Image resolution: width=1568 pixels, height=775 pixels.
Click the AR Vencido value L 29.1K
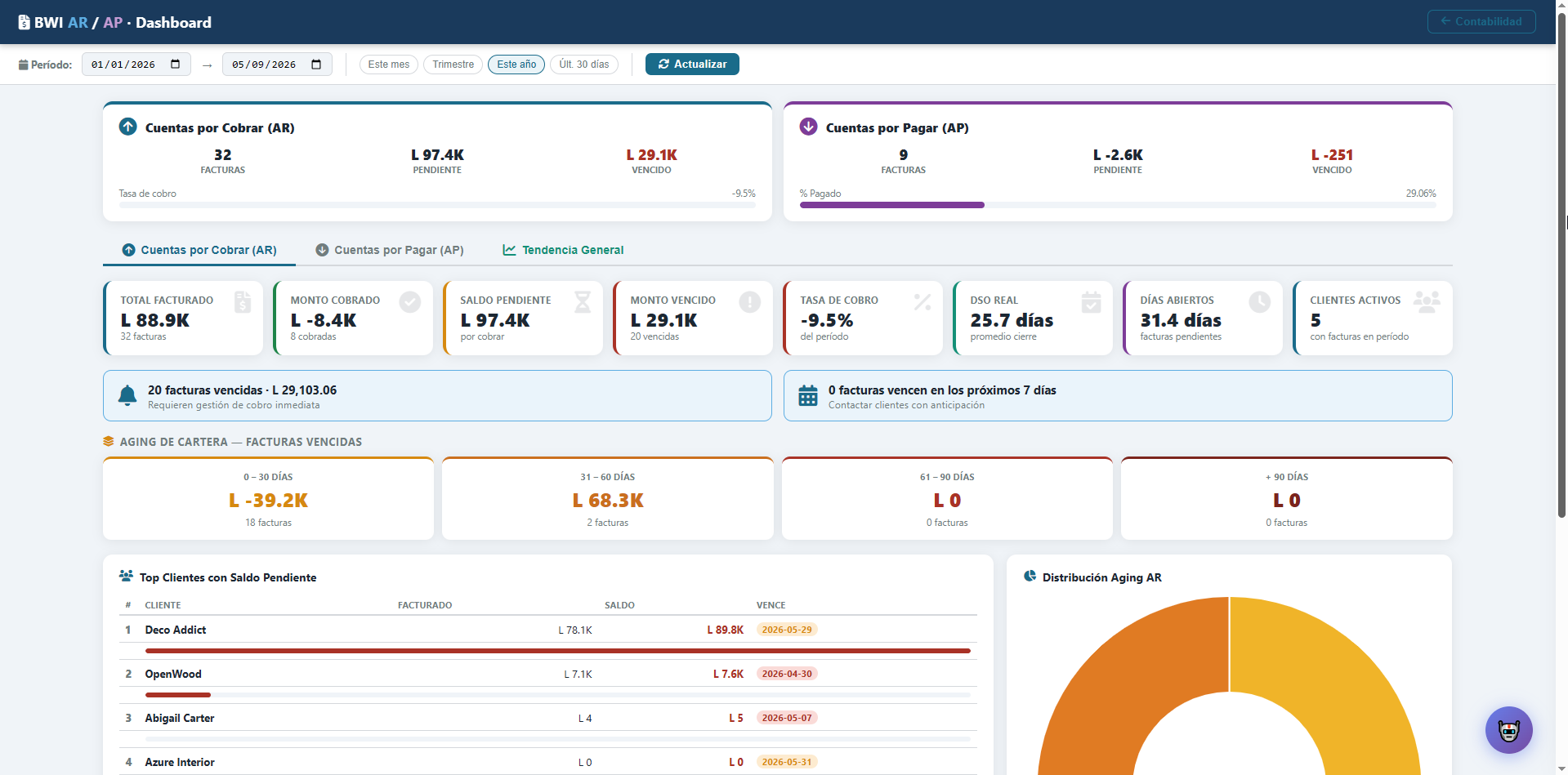tap(652, 155)
